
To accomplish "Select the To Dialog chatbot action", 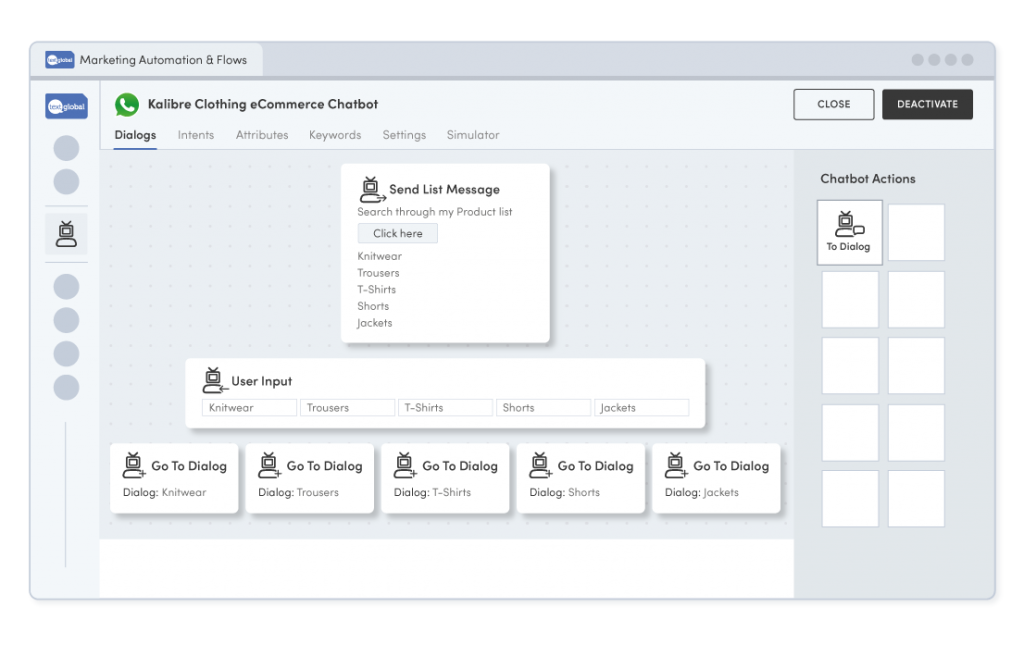I will pyautogui.click(x=849, y=233).
